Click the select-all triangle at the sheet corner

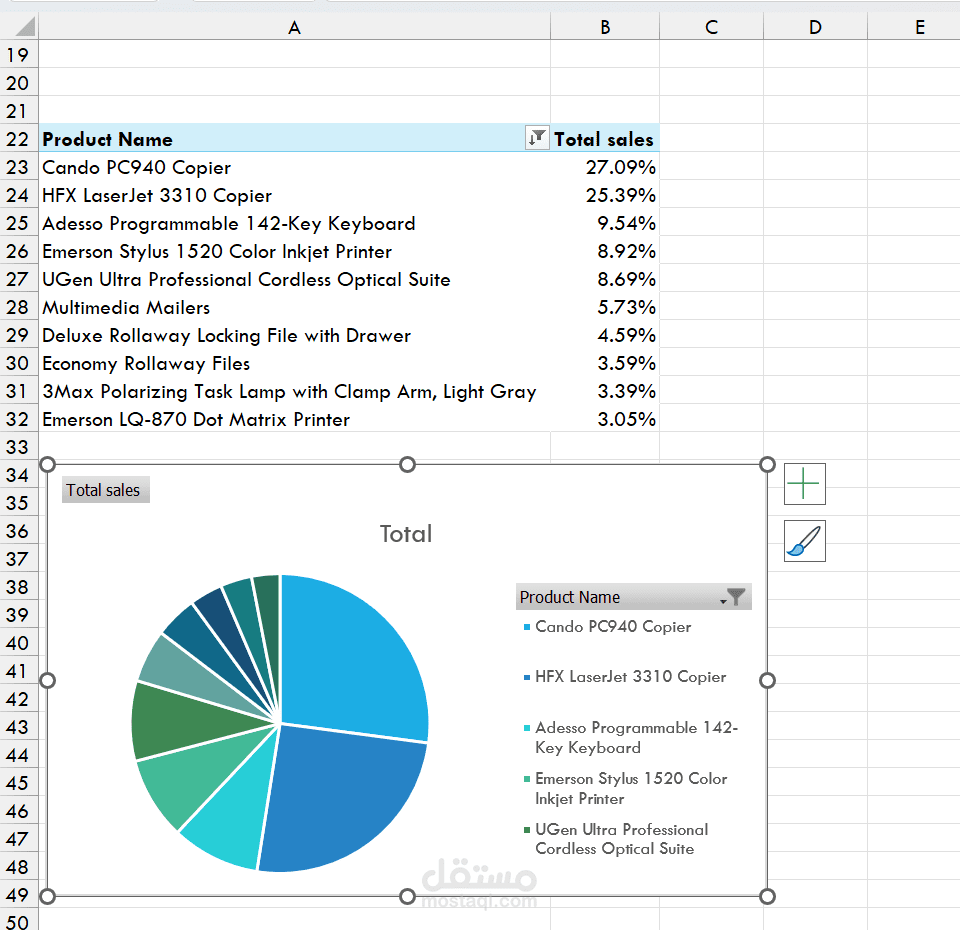pyautogui.click(x=23, y=27)
